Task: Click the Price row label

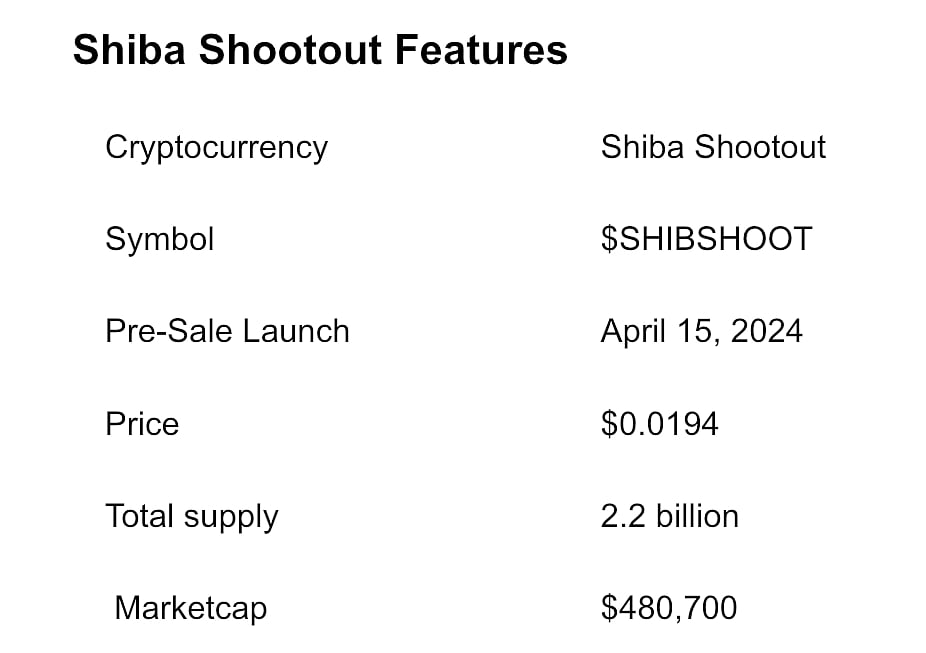Action: (x=142, y=424)
